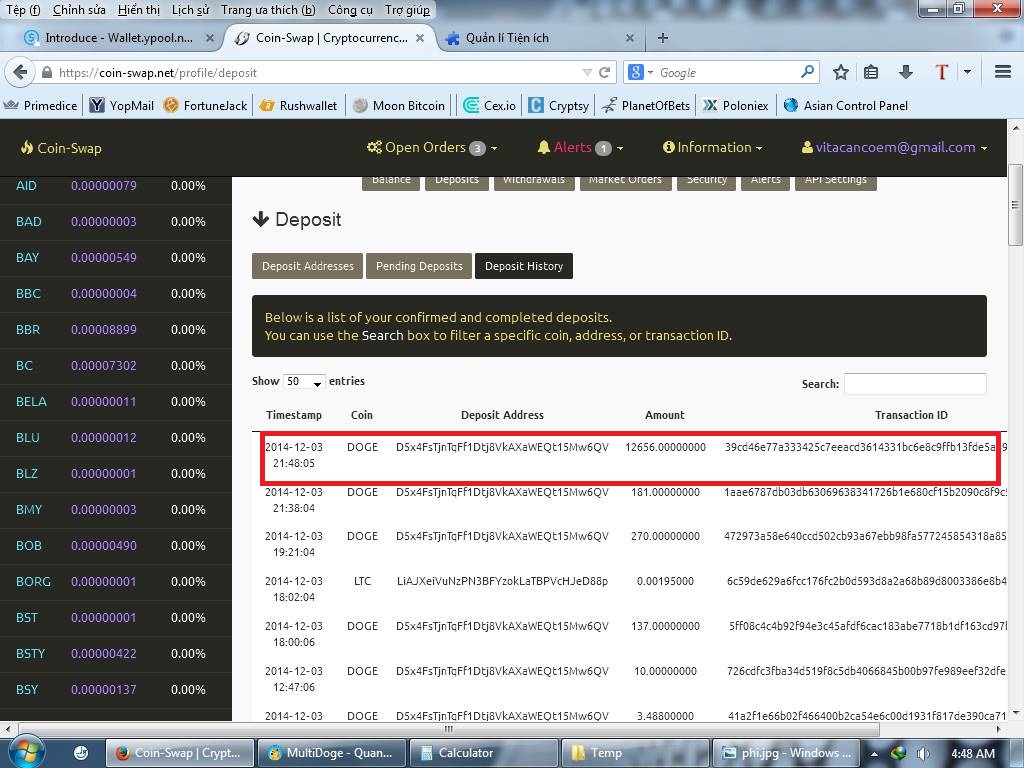Open Firefox downloads arrow icon
Screen dimensions: 1024x768
tap(906, 72)
